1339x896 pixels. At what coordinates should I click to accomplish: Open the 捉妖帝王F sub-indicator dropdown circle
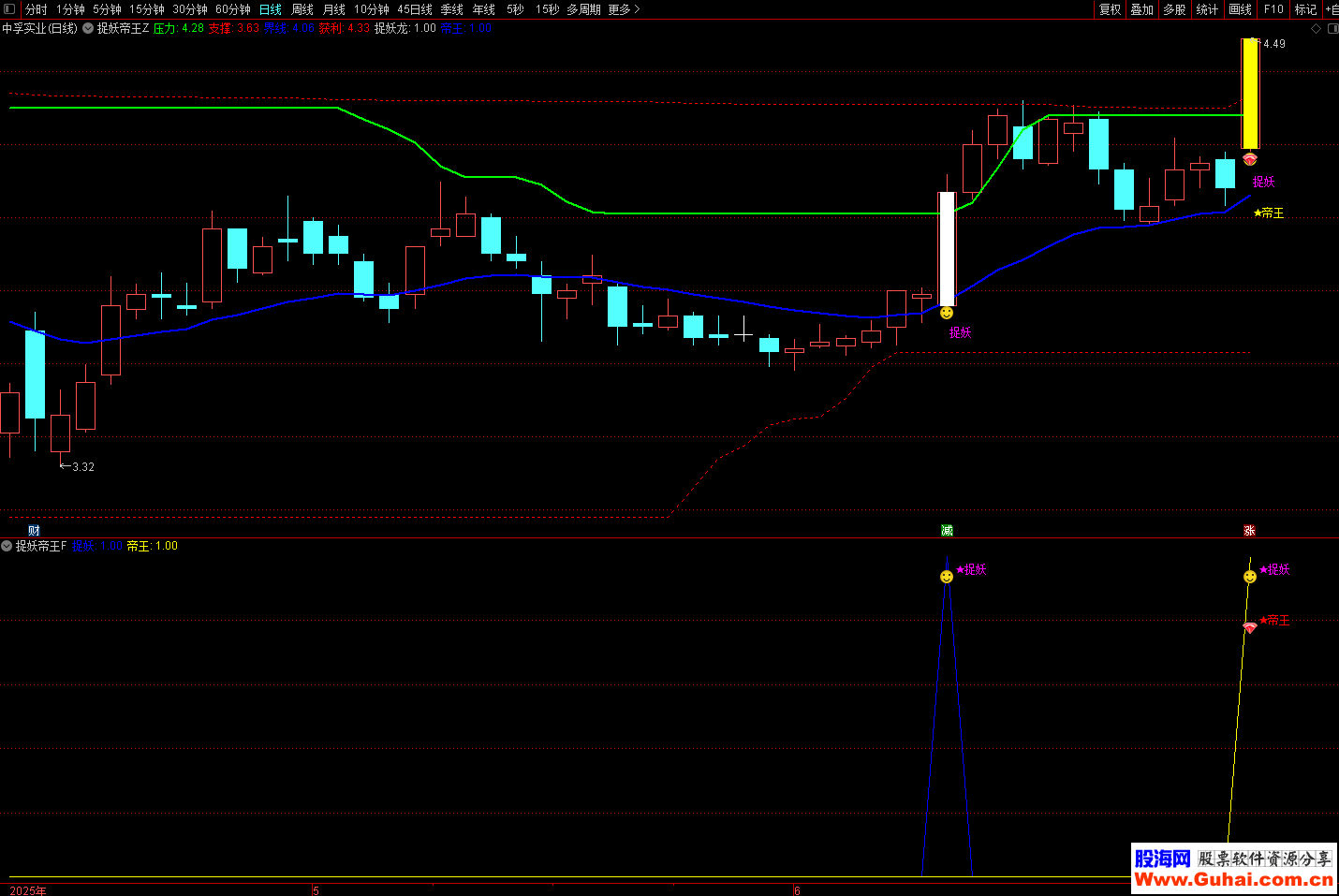[x=7, y=546]
